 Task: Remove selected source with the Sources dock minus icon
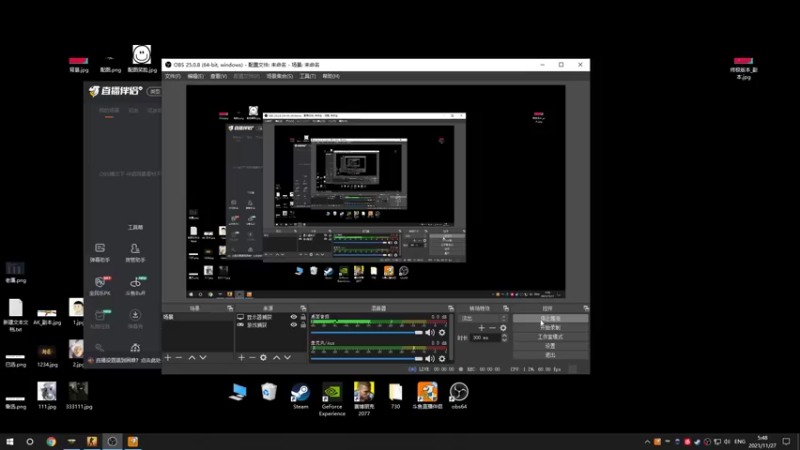coord(252,358)
